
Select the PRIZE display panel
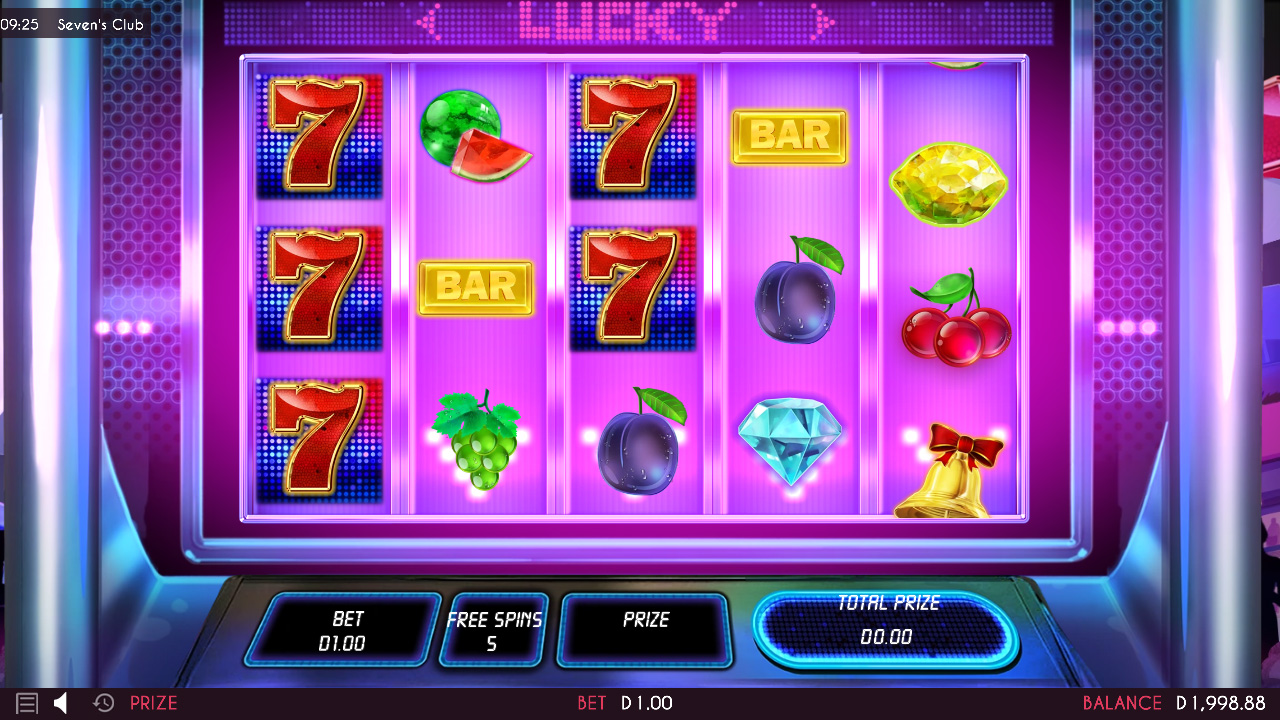click(x=645, y=630)
